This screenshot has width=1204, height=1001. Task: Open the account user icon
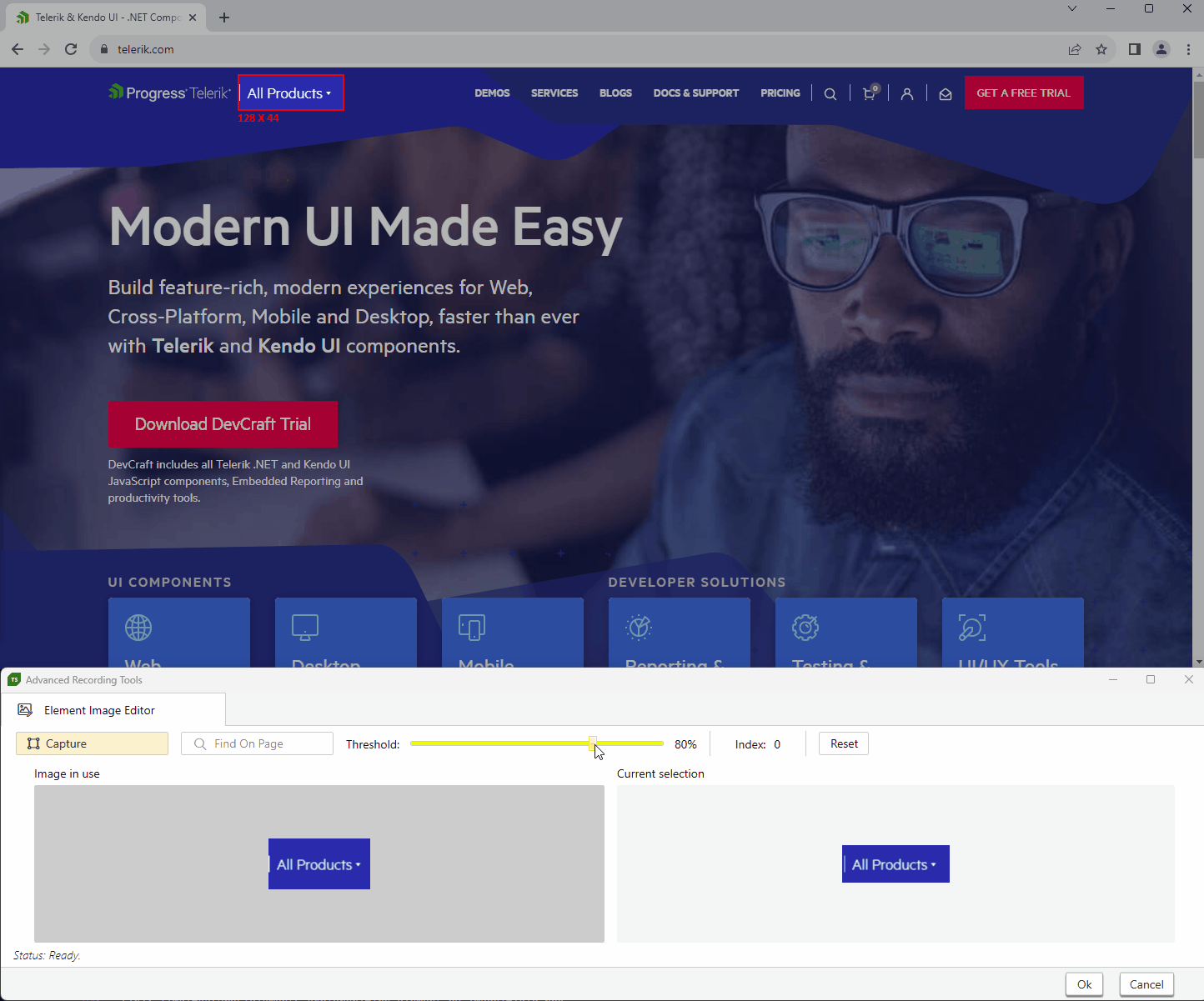tap(907, 94)
